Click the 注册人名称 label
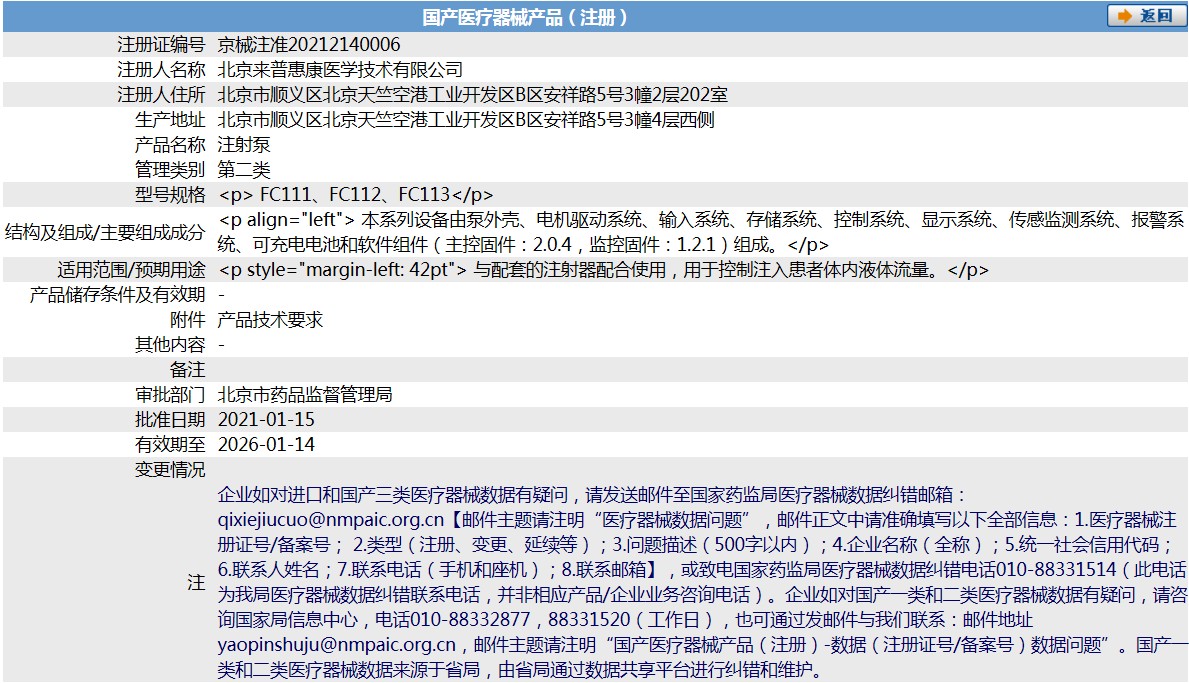The height and width of the screenshot is (683, 1189). pyautogui.click(x=161, y=70)
